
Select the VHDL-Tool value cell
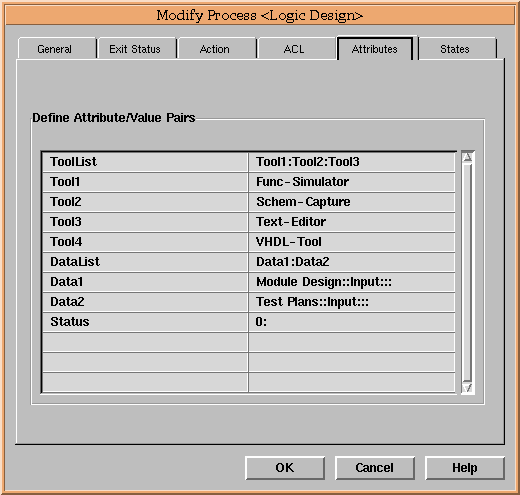click(352, 242)
